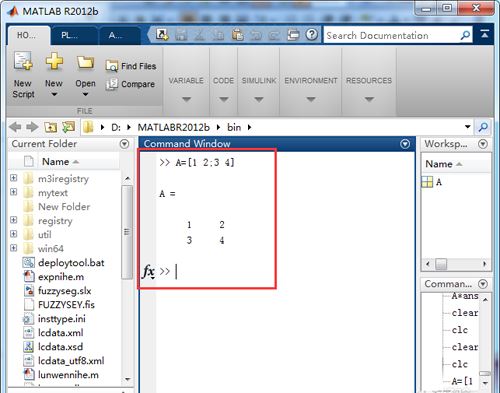Expand the win64 folder

[14, 248]
